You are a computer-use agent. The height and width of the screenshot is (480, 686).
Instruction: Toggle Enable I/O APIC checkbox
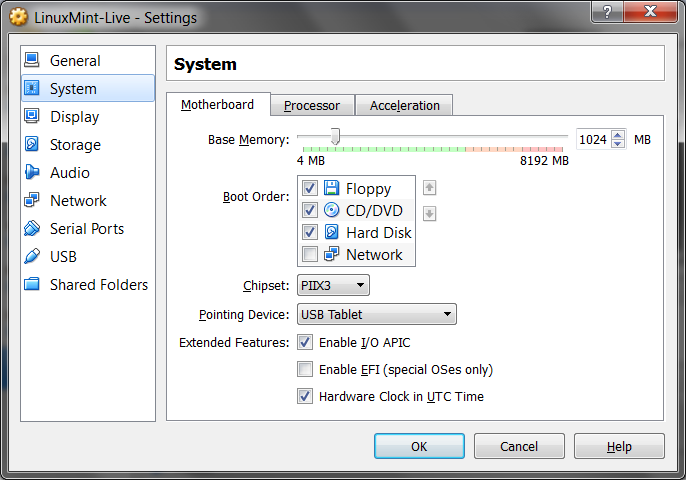tap(305, 342)
